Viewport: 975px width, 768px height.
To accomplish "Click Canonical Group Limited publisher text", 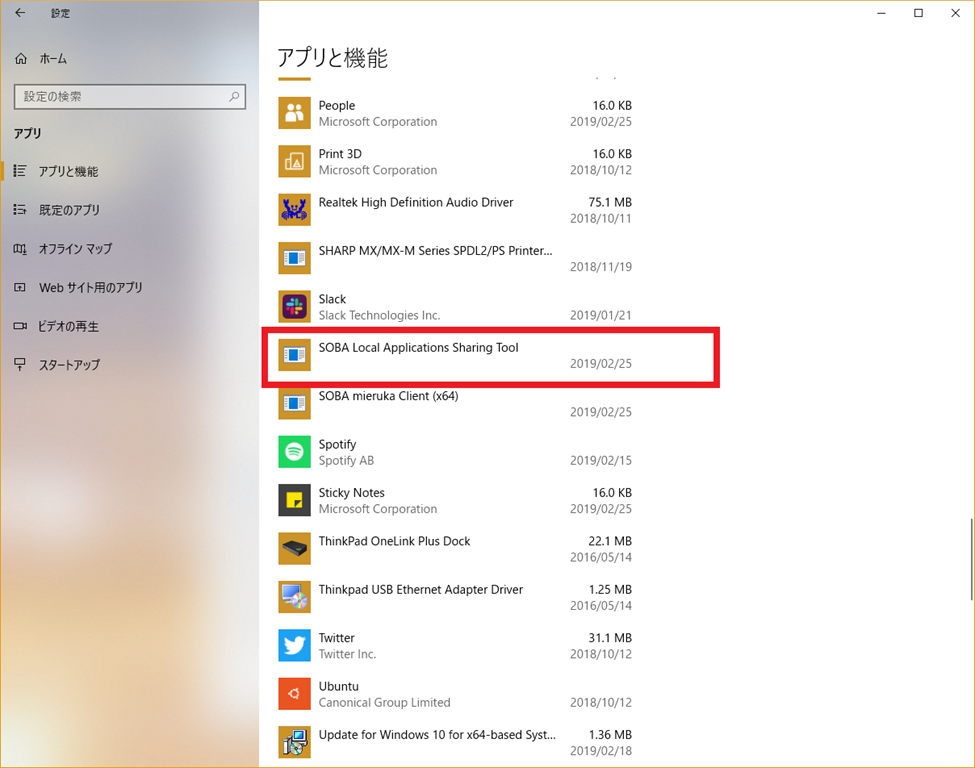I will click(384, 703).
